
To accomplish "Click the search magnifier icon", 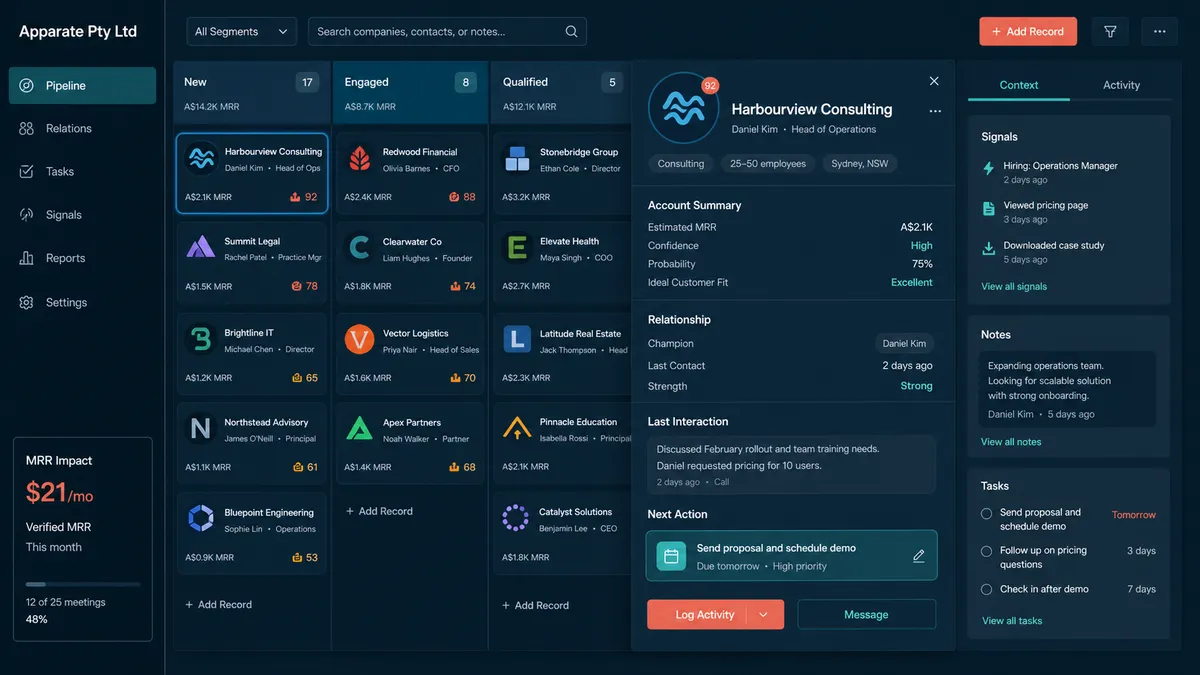I will click(x=571, y=32).
